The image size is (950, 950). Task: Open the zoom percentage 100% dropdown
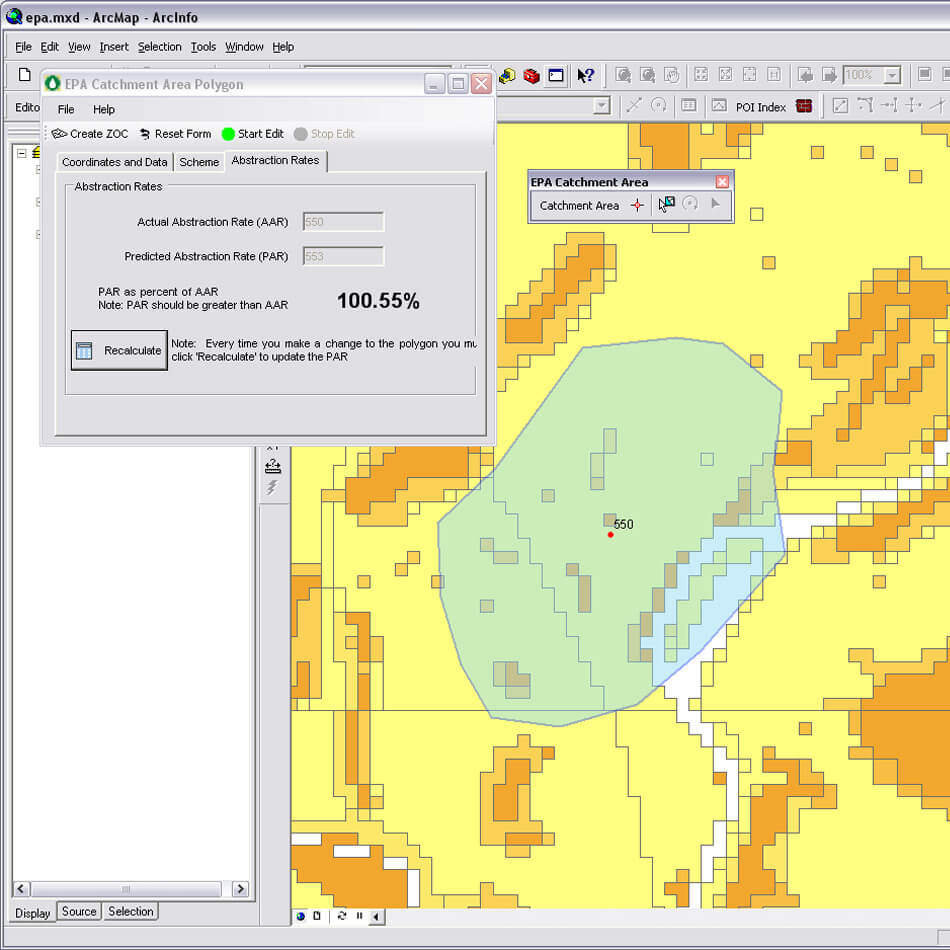click(x=891, y=76)
